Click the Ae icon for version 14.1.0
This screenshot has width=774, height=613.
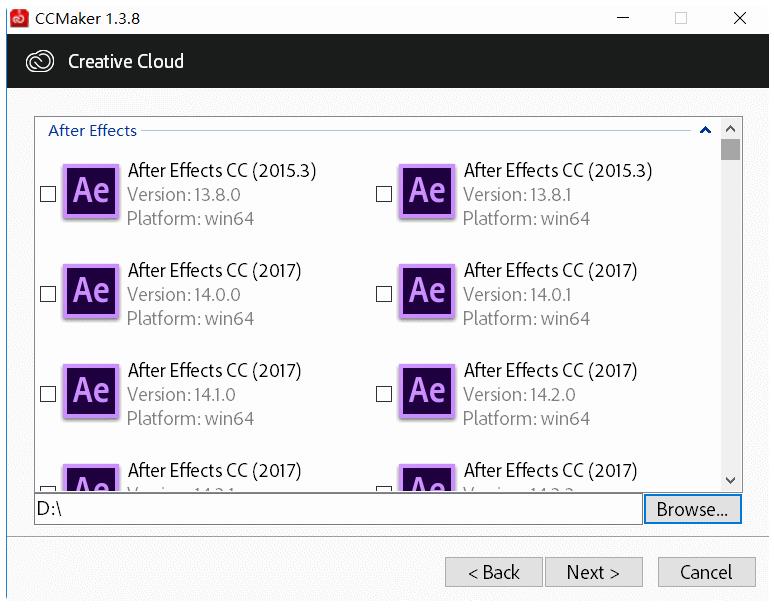click(91, 391)
